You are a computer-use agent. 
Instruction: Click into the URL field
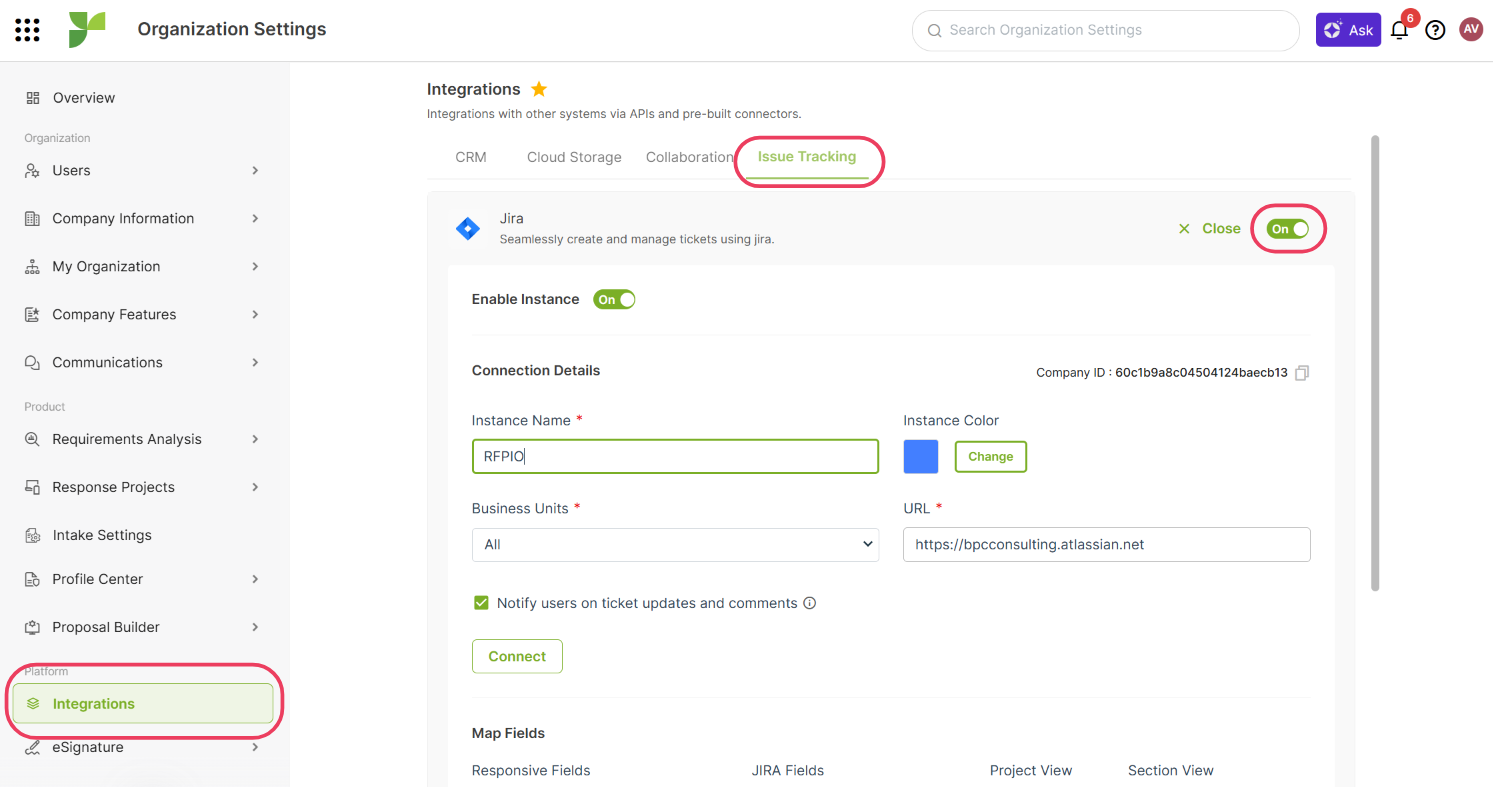click(x=1106, y=545)
